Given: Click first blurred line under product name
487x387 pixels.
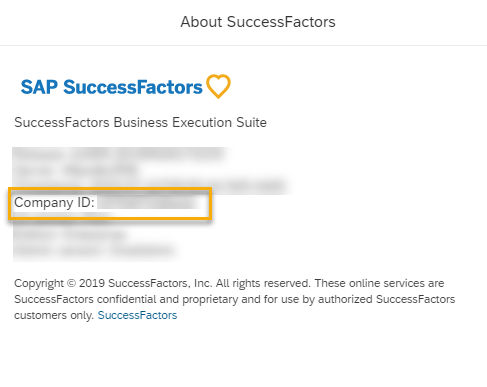Looking at the screenshot, I should click(120, 154).
